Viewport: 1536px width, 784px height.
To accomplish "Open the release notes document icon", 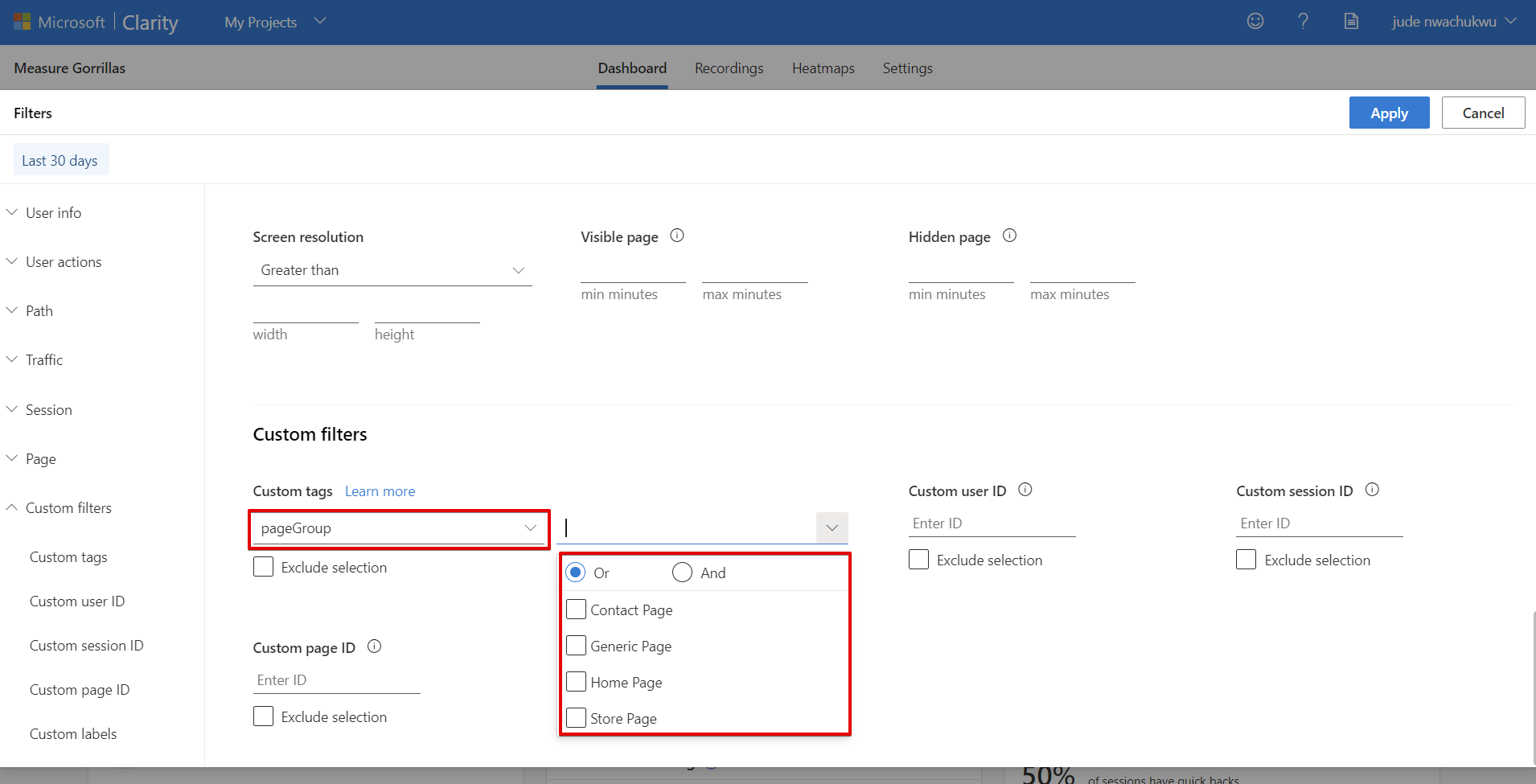I will point(1351,21).
